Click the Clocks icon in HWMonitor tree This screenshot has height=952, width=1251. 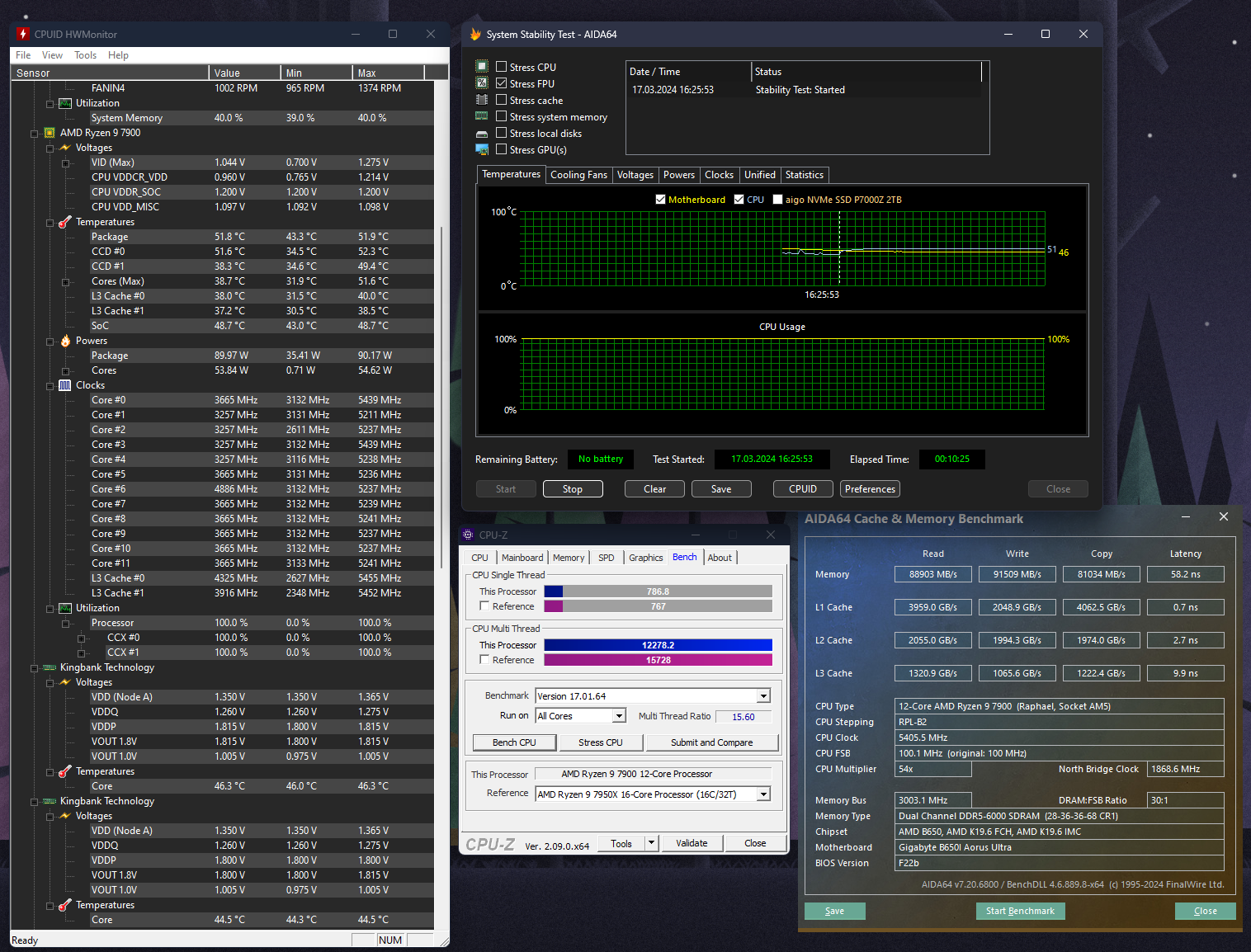65,385
